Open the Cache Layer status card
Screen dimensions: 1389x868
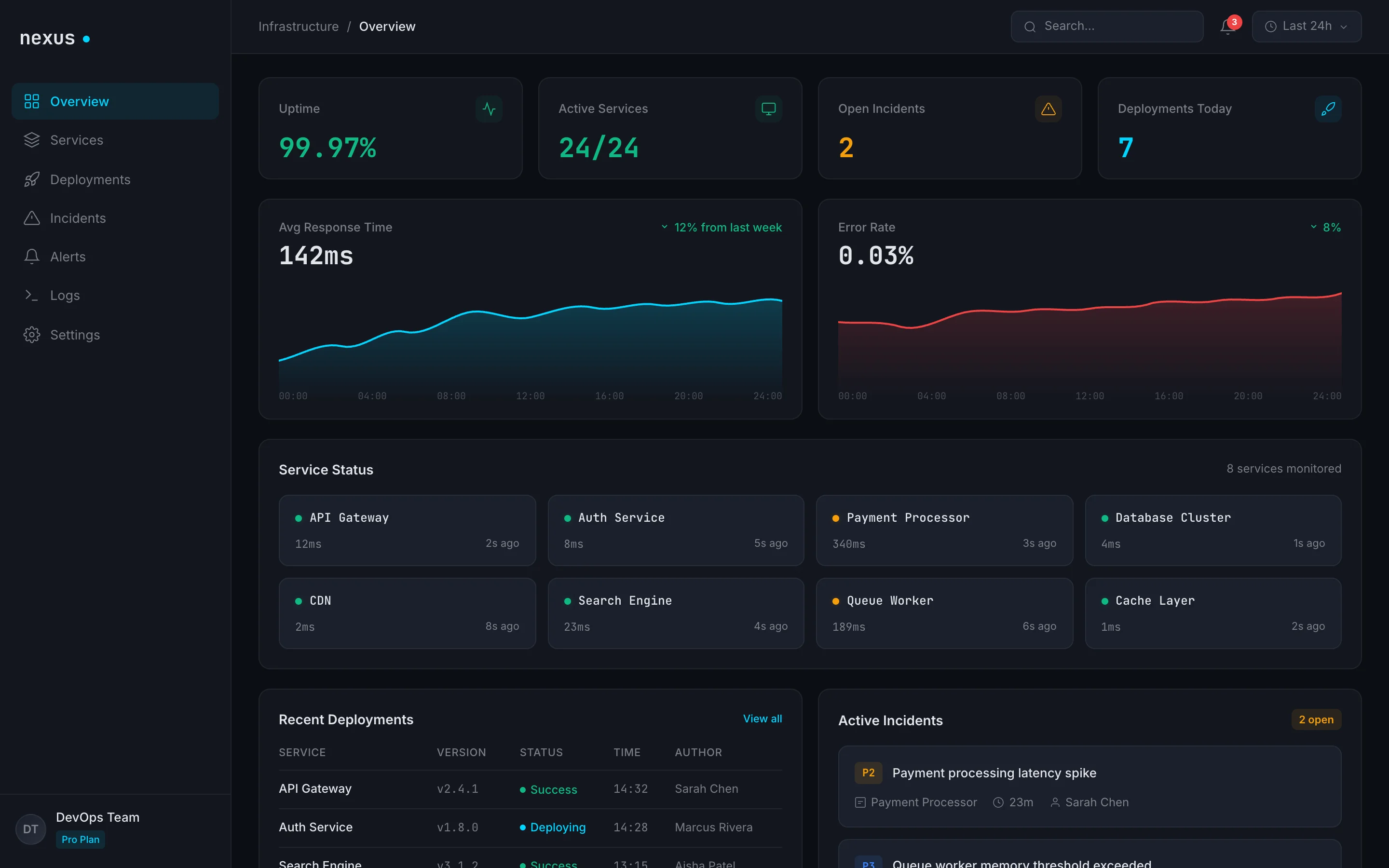(1213, 613)
